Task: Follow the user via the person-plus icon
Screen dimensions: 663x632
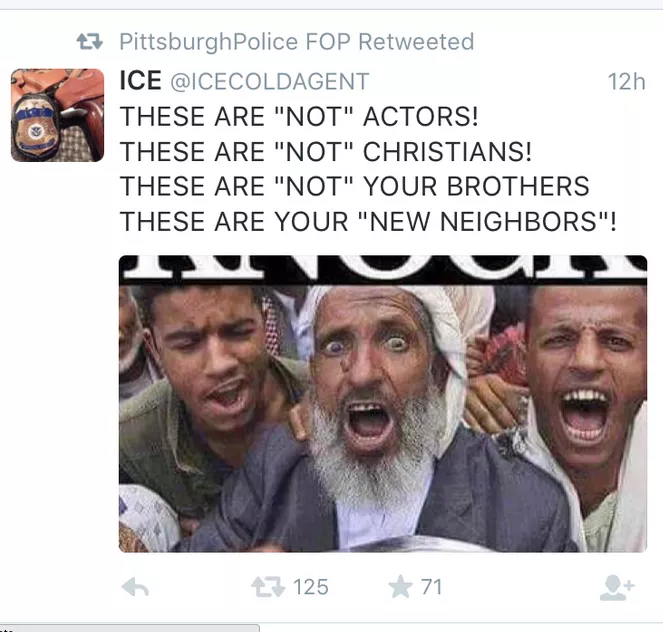Action: 617,587
